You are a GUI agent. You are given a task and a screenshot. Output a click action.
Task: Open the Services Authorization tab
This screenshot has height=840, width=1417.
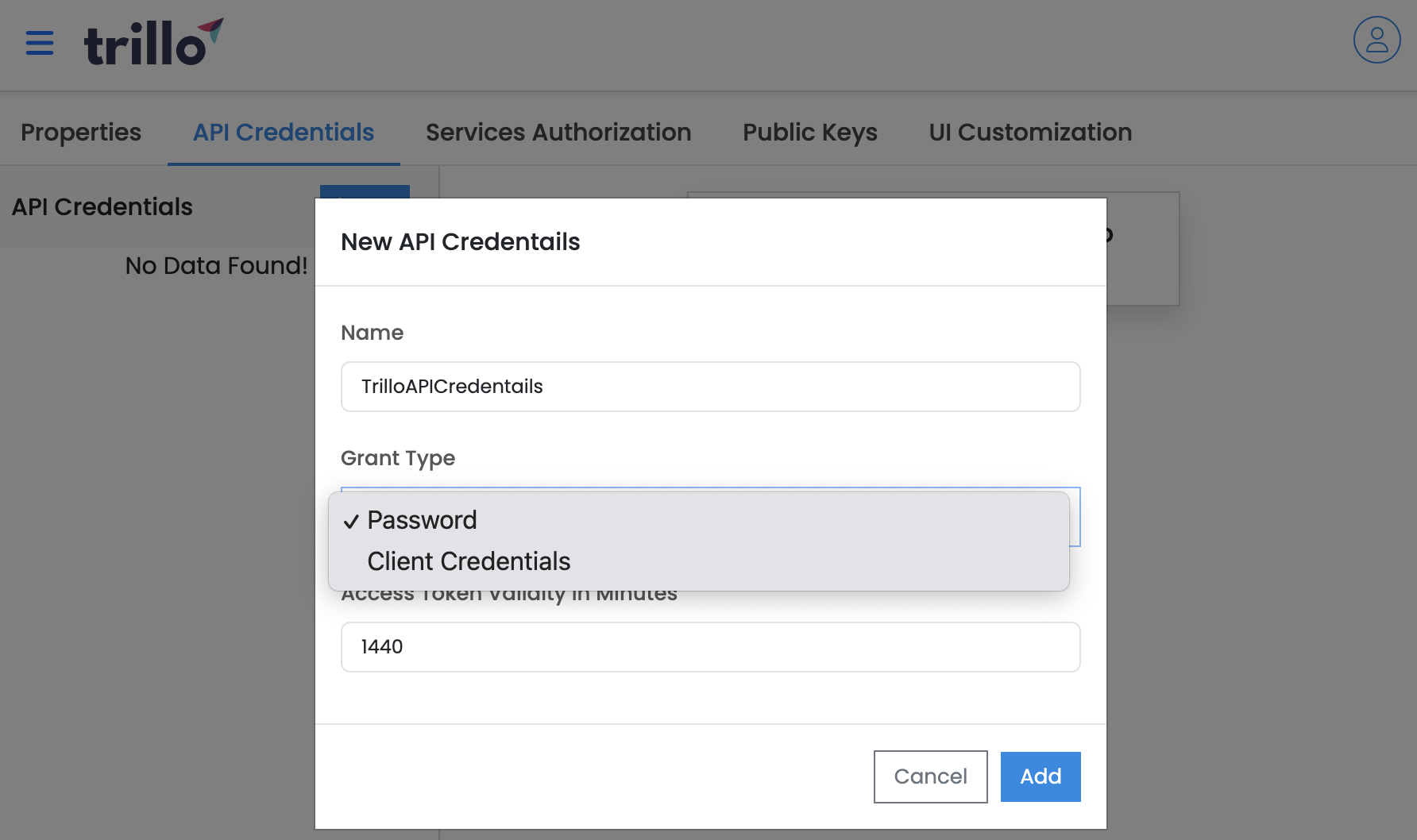[558, 132]
